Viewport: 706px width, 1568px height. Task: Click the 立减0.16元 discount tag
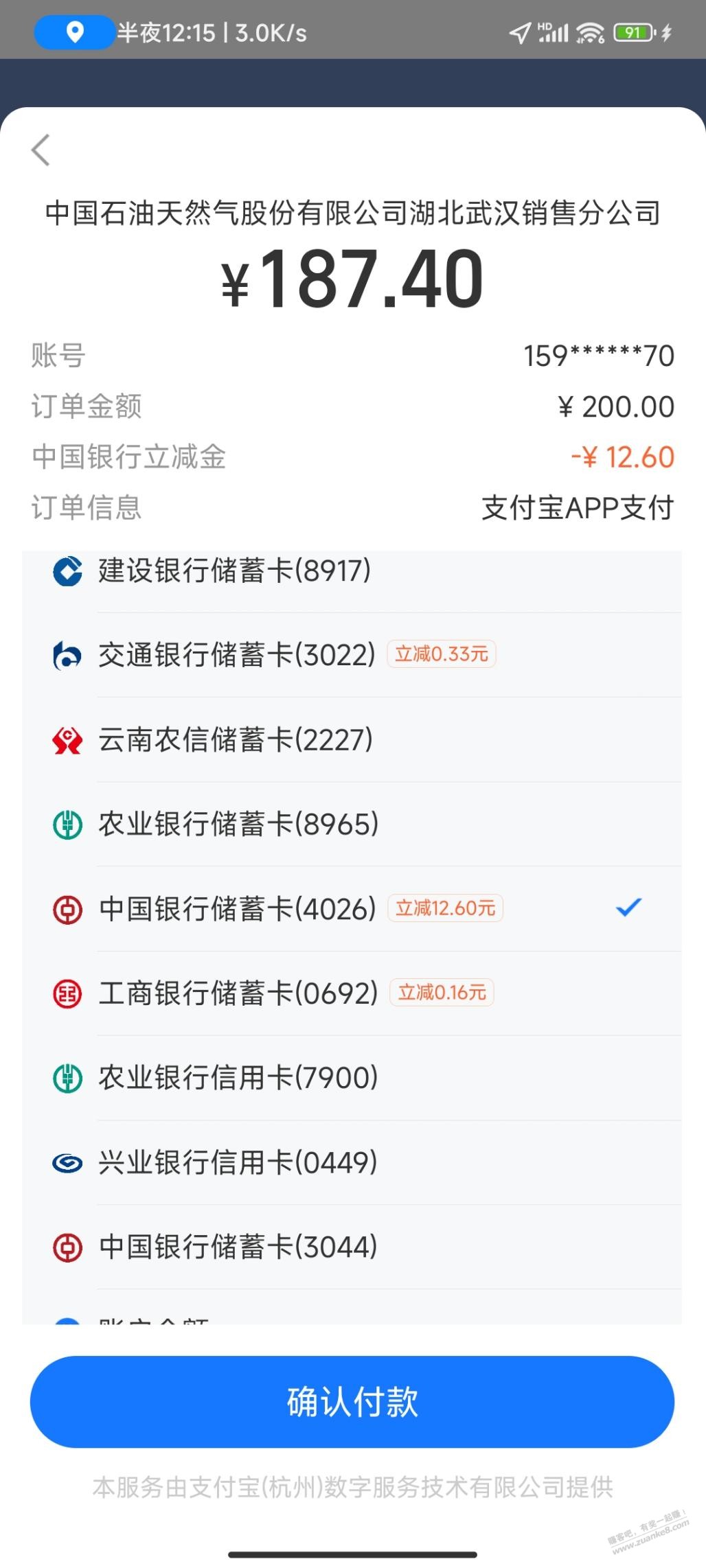[442, 993]
